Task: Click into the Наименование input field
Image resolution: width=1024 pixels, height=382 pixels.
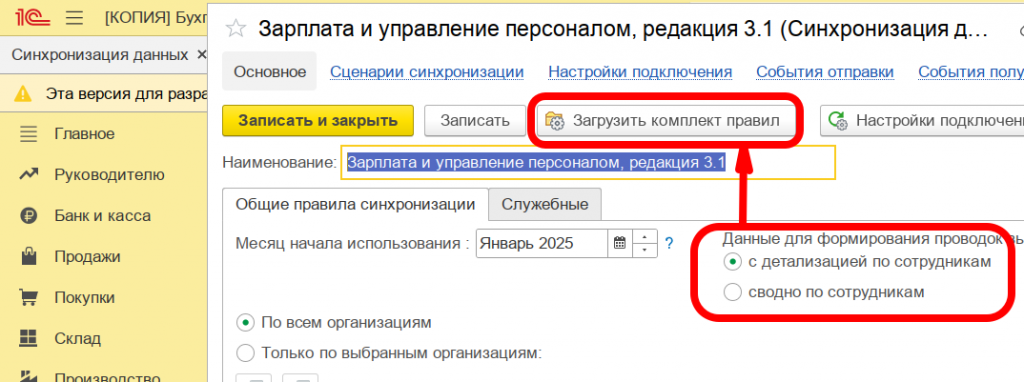Action: pyautogui.click(x=588, y=162)
